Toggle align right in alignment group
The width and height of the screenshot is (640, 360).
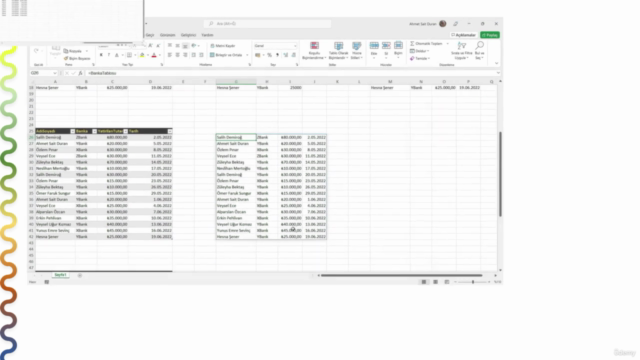tap(185, 55)
